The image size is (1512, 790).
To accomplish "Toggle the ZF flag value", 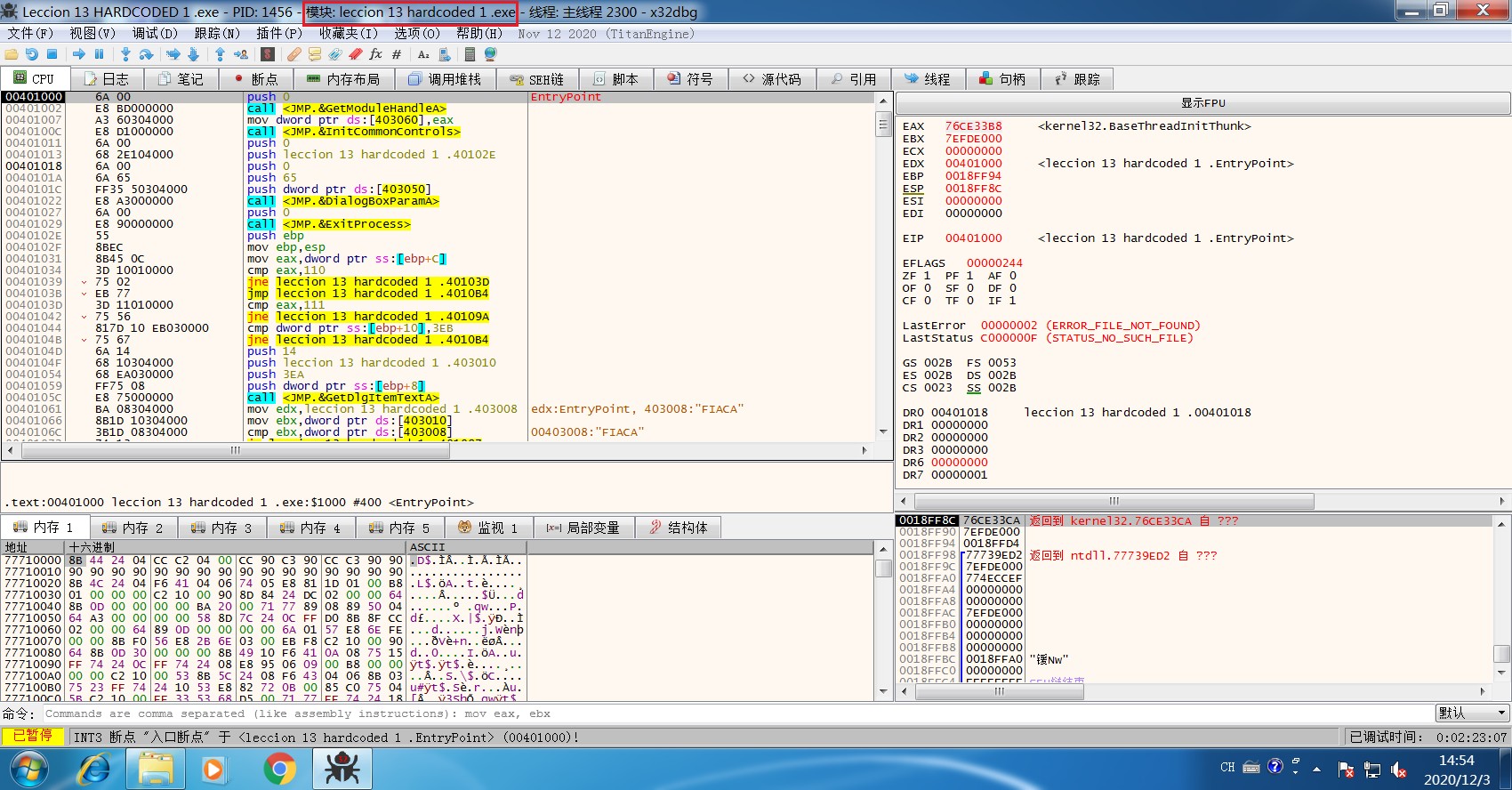I will tap(927, 276).
